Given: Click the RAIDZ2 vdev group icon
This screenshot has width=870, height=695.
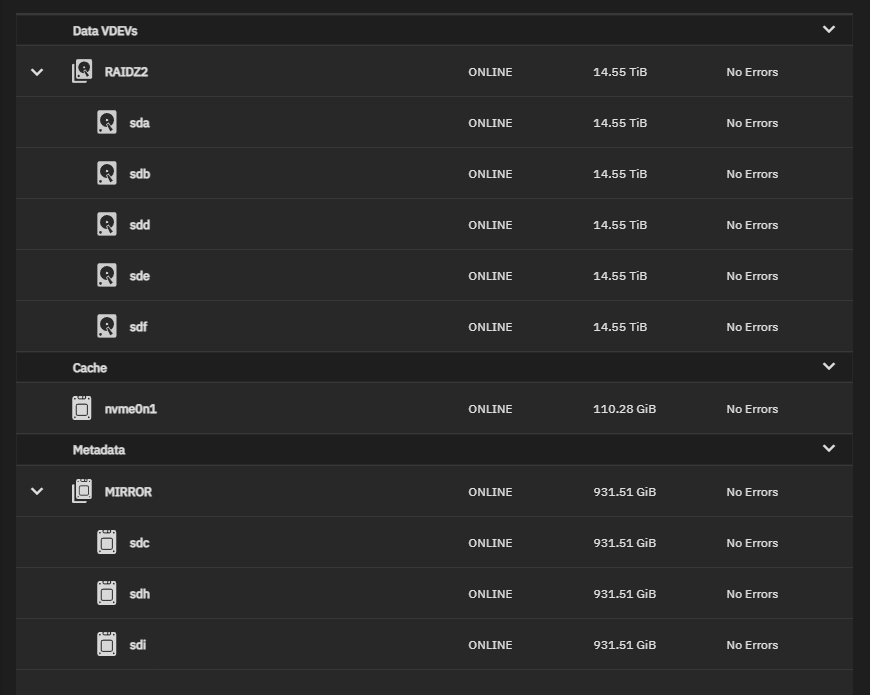Looking at the screenshot, I should pyautogui.click(x=82, y=72).
